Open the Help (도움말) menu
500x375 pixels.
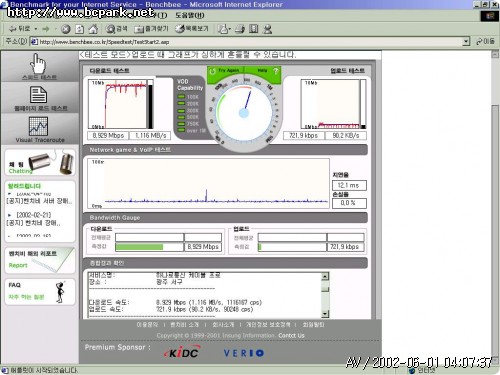(190, 15)
